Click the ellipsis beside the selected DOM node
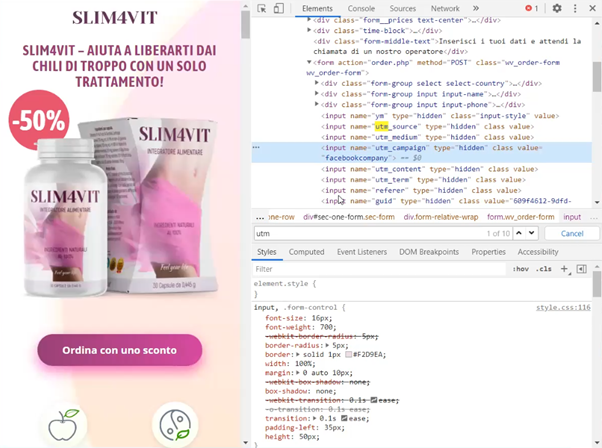Viewport: 602px width, 448px height. 256,147
